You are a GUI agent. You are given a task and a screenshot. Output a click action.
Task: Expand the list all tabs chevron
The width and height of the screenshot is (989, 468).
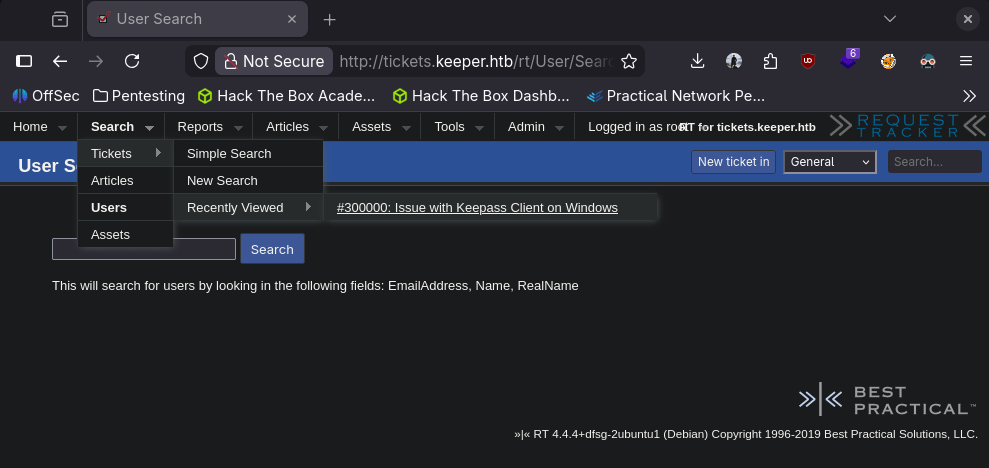(x=890, y=19)
